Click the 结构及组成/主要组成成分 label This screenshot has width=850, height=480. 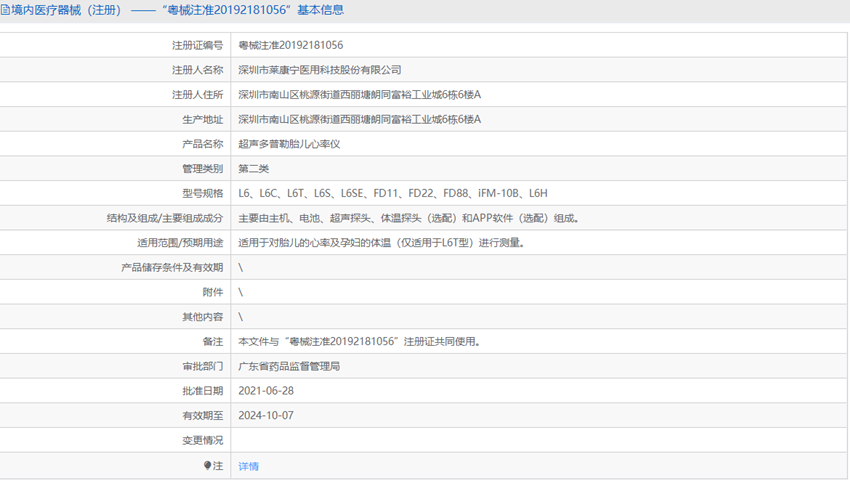[165, 218]
